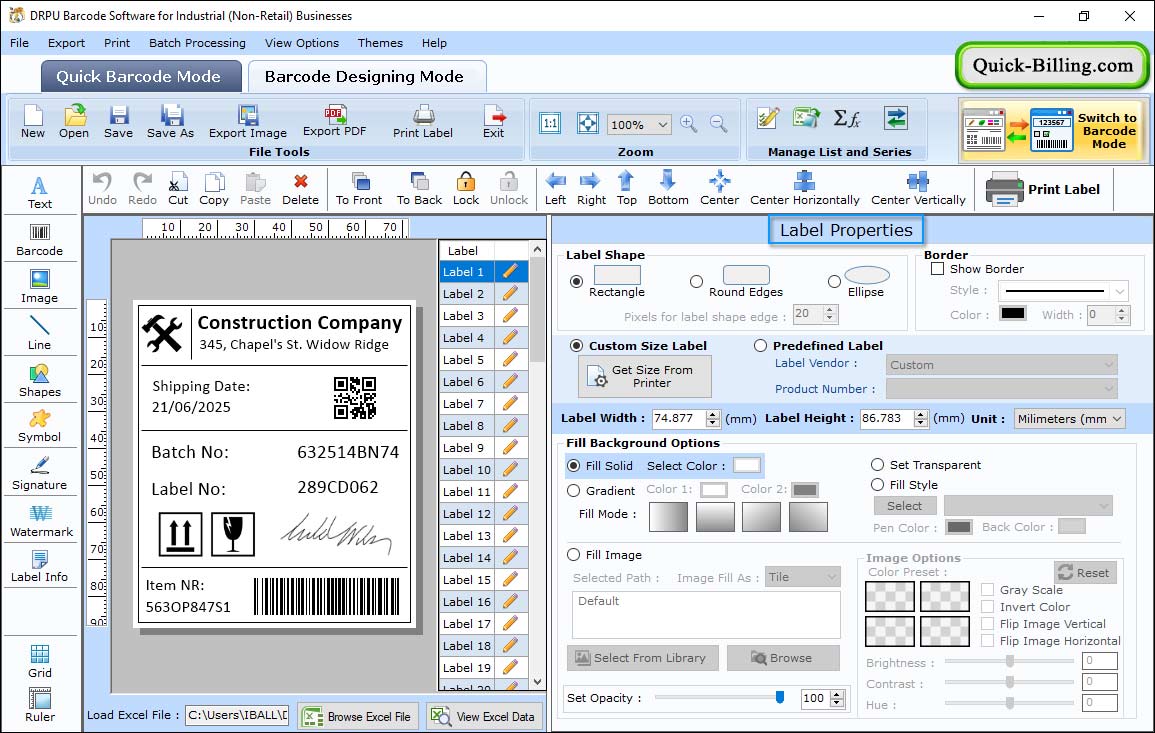The width and height of the screenshot is (1155, 733).
Task: Open the Export menu
Action: tap(66, 43)
